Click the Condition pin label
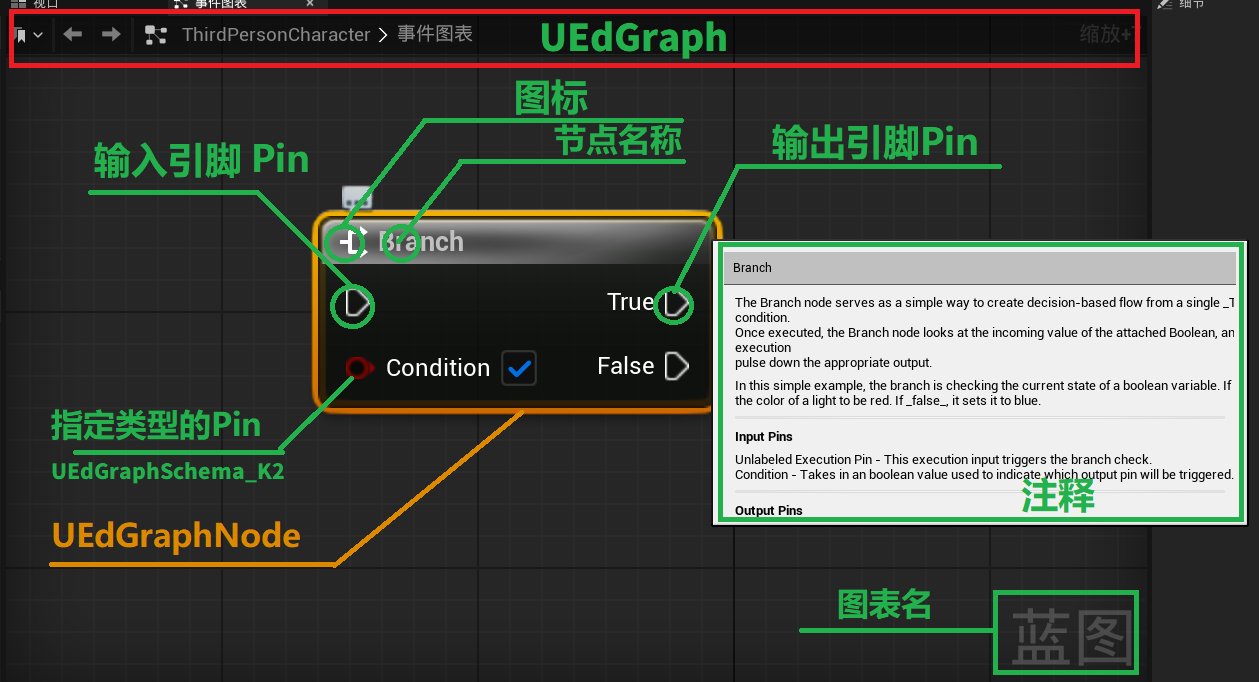This screenshot has height=682, width=1259. (x=438, y=368)
